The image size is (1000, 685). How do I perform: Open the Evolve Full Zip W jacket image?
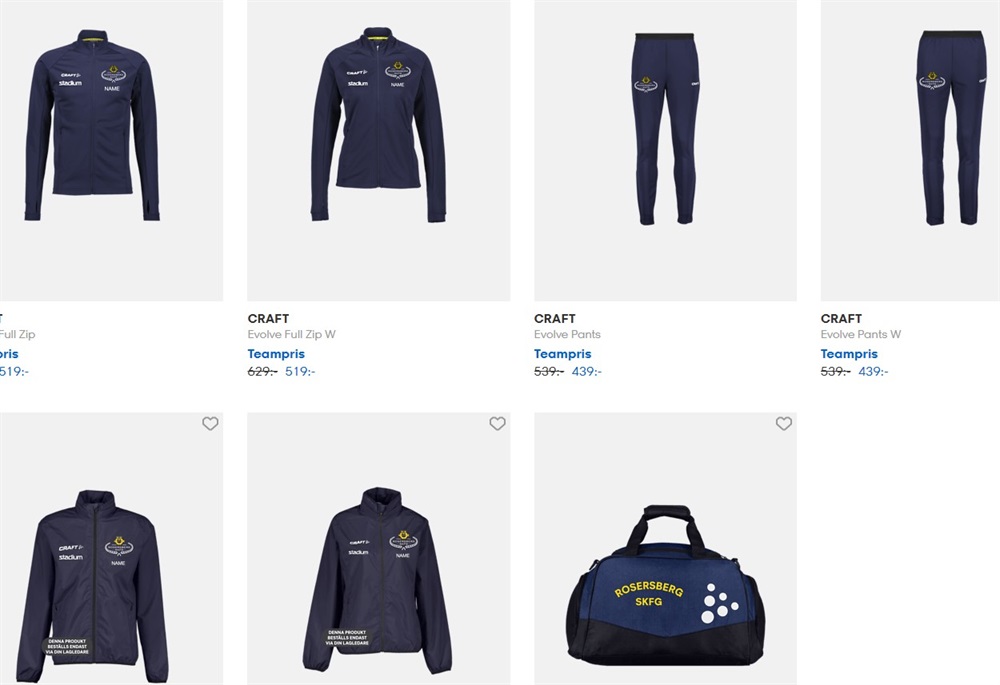pos(378,150)
